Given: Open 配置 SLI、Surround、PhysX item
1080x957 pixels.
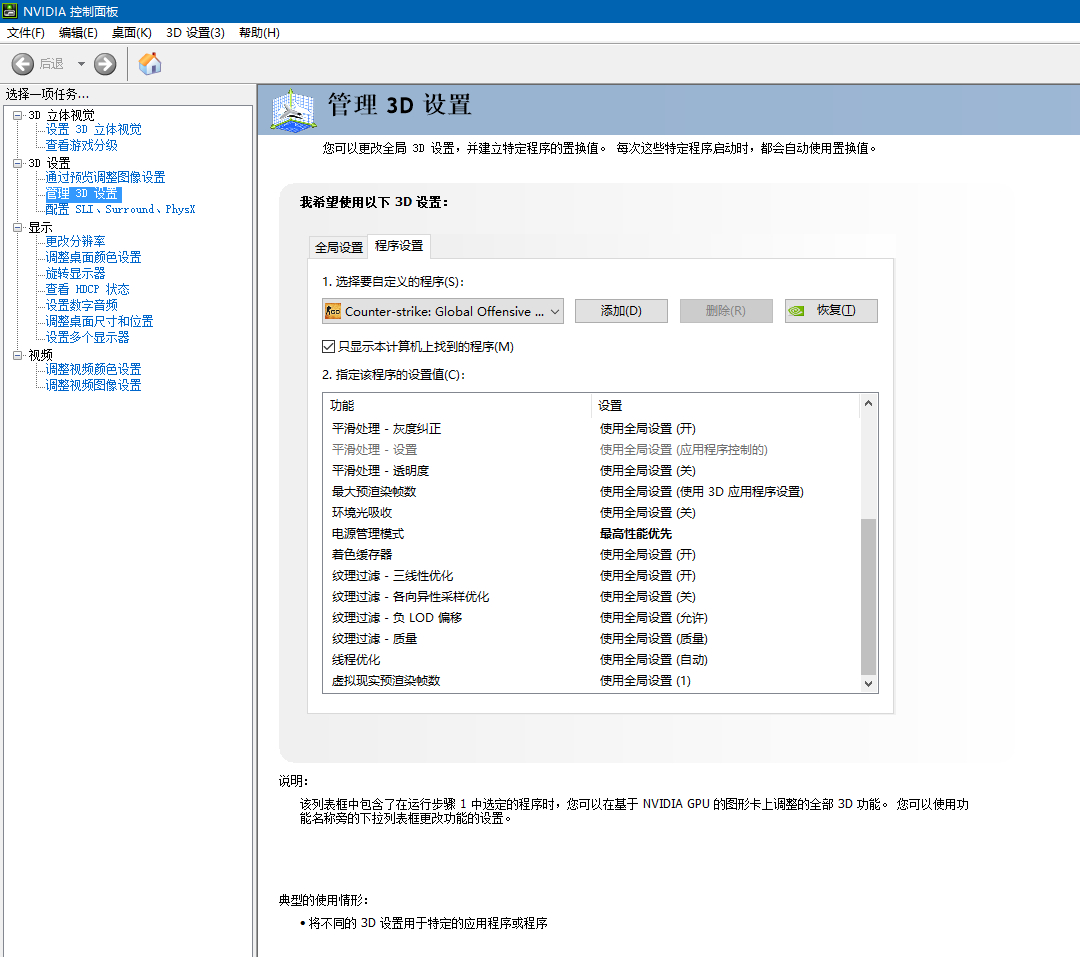Looking at the screenshot, I should pyautogui.click(x=121, y=209).
